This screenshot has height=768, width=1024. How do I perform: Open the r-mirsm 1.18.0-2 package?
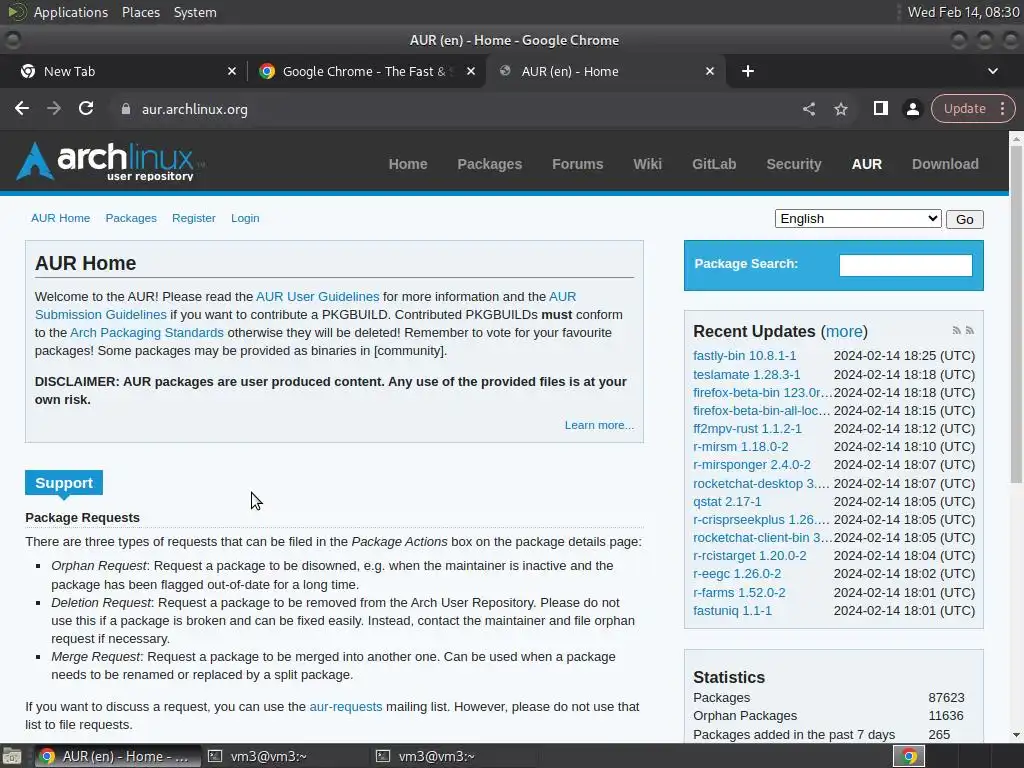[x=741, y=447]
